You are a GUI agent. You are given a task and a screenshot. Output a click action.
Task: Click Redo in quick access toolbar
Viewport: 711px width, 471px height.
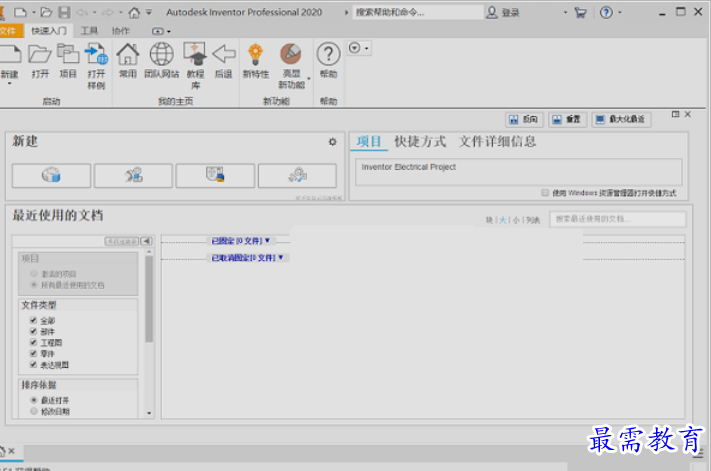108,13
